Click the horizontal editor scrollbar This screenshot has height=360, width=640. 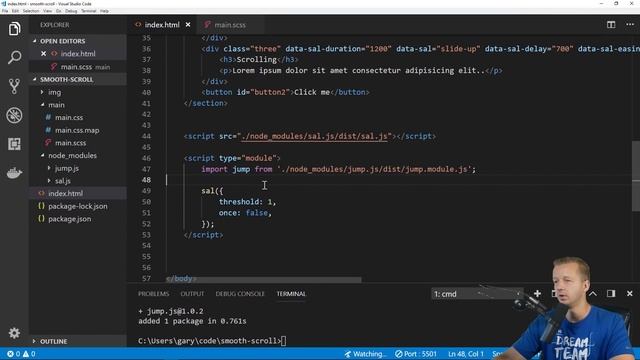tap(264, 280)
